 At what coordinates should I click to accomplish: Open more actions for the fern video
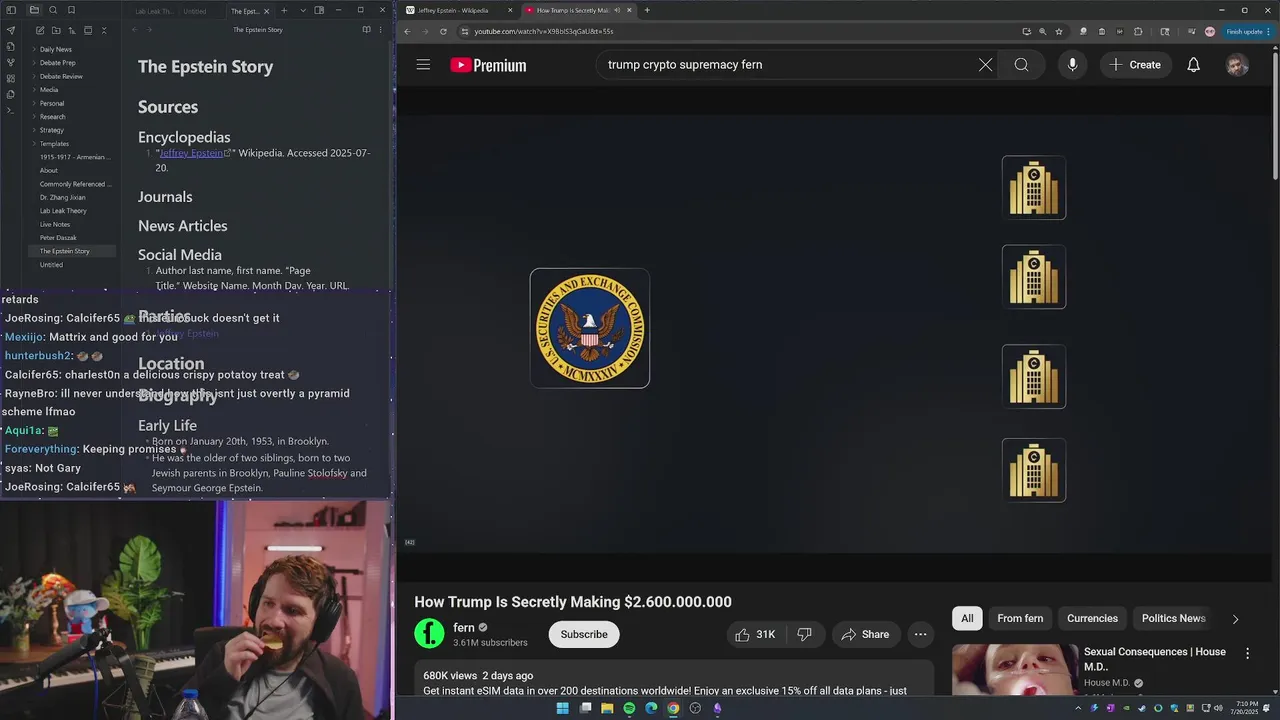point(920,634)
